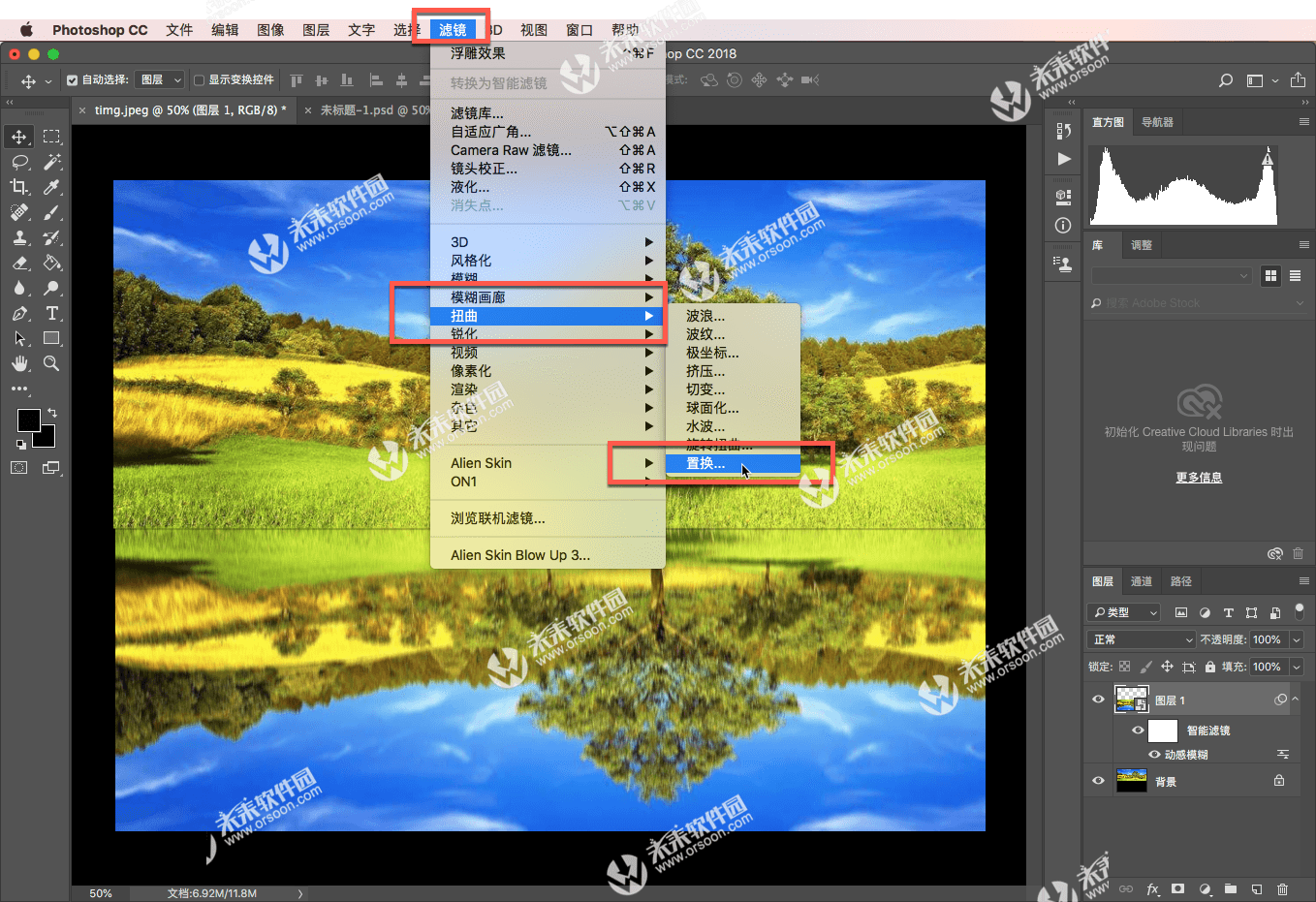Open the Layers panel options menu
The width and height of the screenshot is (1316, 902).
tap(1303, 581)
